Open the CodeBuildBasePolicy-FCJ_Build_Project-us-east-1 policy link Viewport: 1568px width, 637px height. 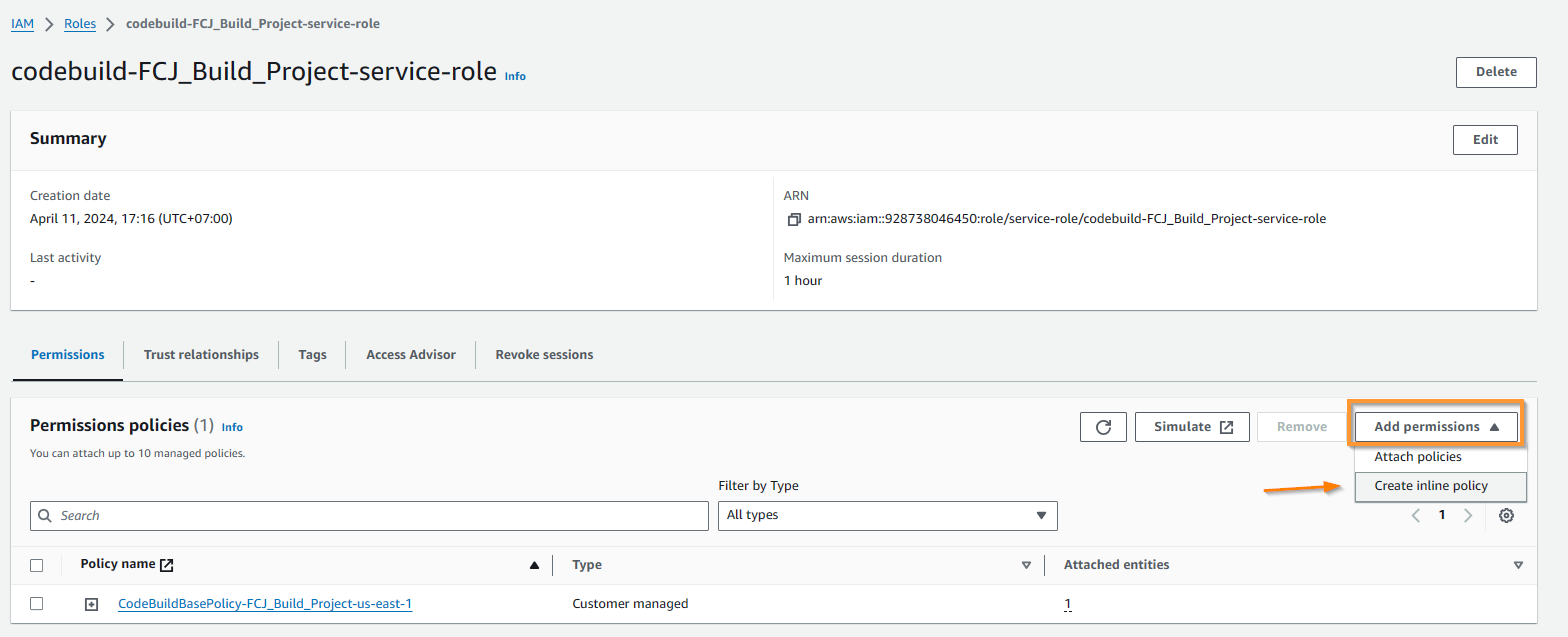[265, 604]
